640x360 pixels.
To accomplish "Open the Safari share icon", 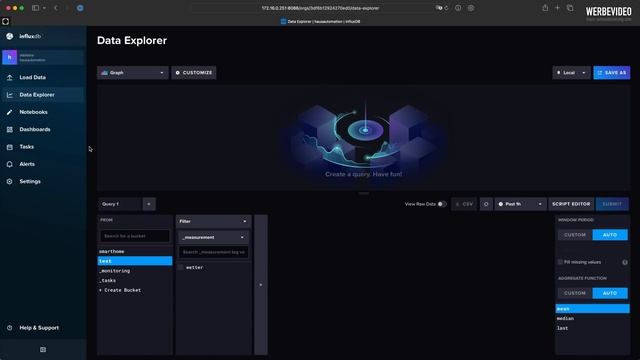I will (x=545, y=8).
